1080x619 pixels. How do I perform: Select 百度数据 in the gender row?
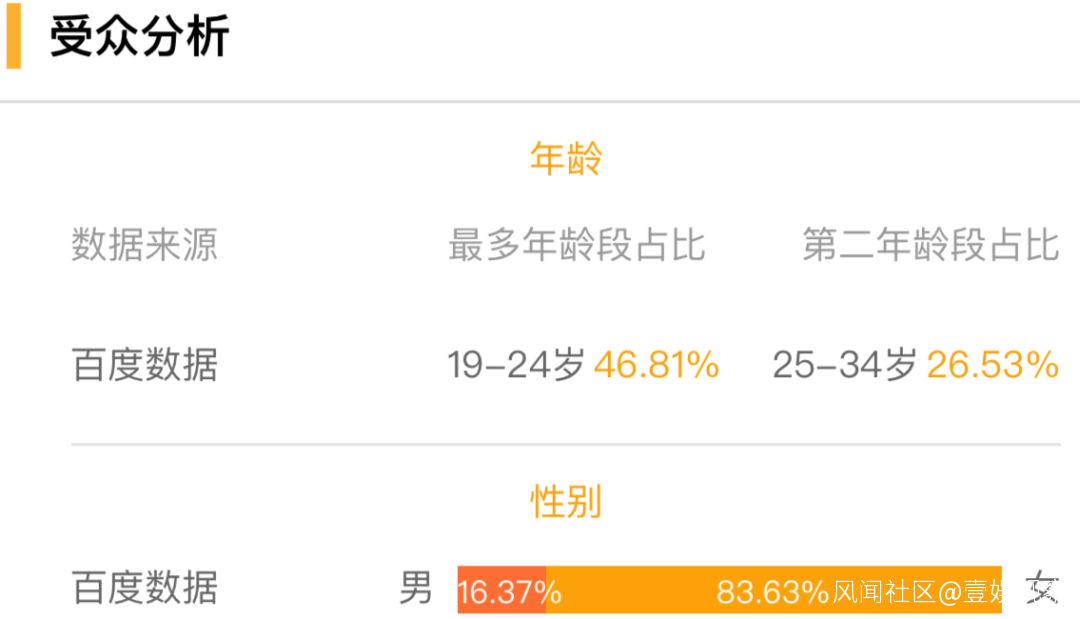click(144, 588)
